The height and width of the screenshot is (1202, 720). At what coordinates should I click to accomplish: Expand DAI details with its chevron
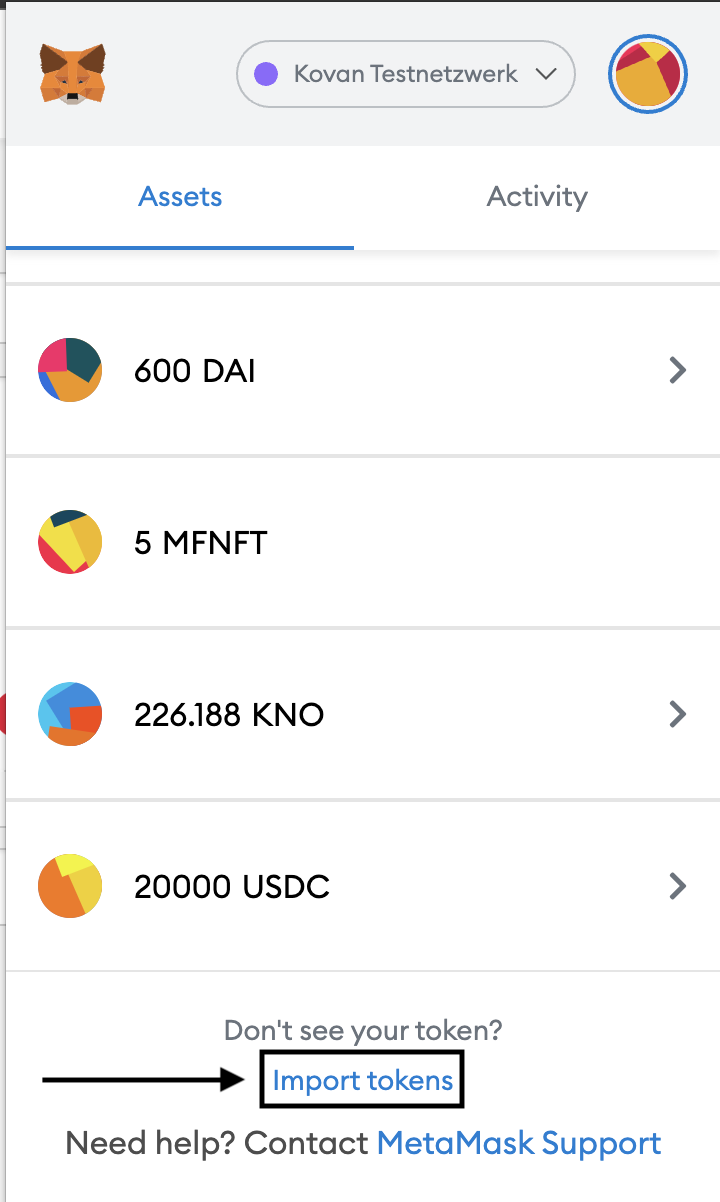pos(678,371)
